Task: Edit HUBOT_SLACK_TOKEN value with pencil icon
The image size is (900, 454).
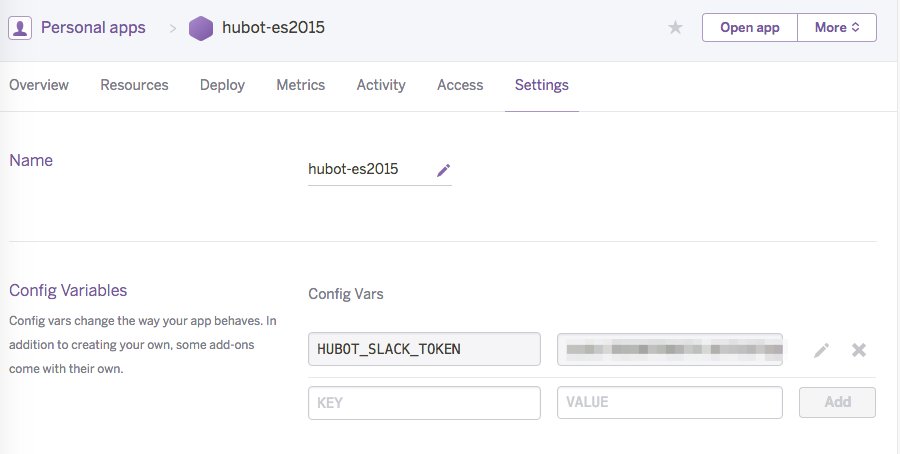Action: pyautogui.click(x=821, y=350)
